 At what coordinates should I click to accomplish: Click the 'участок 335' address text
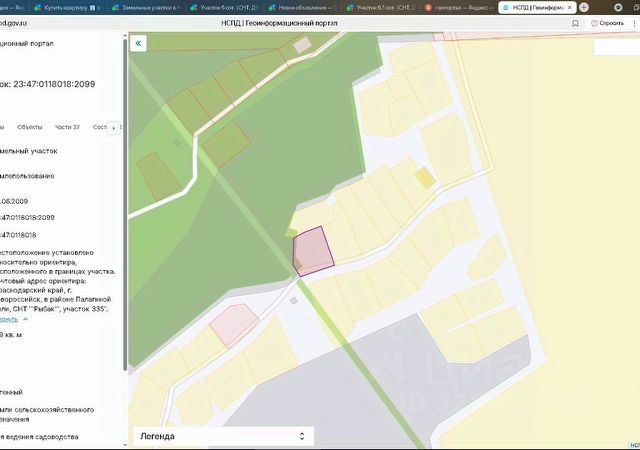(86, 309)
